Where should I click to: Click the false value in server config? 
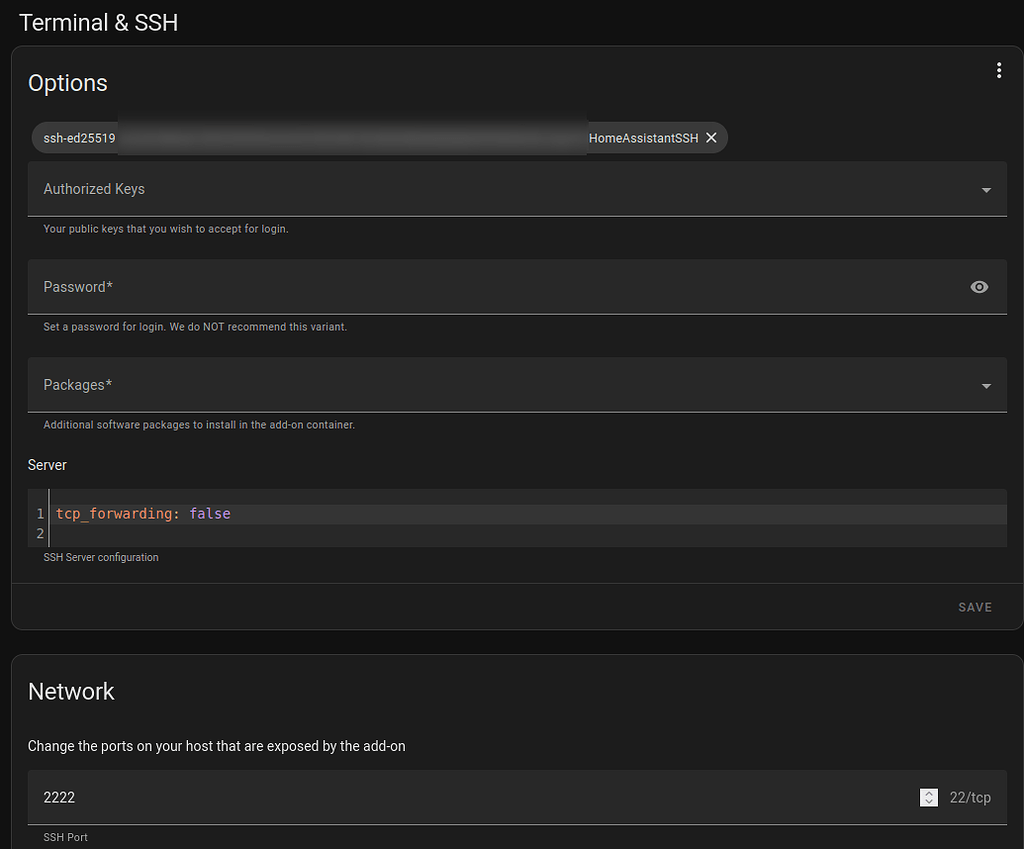click(210, 514)
